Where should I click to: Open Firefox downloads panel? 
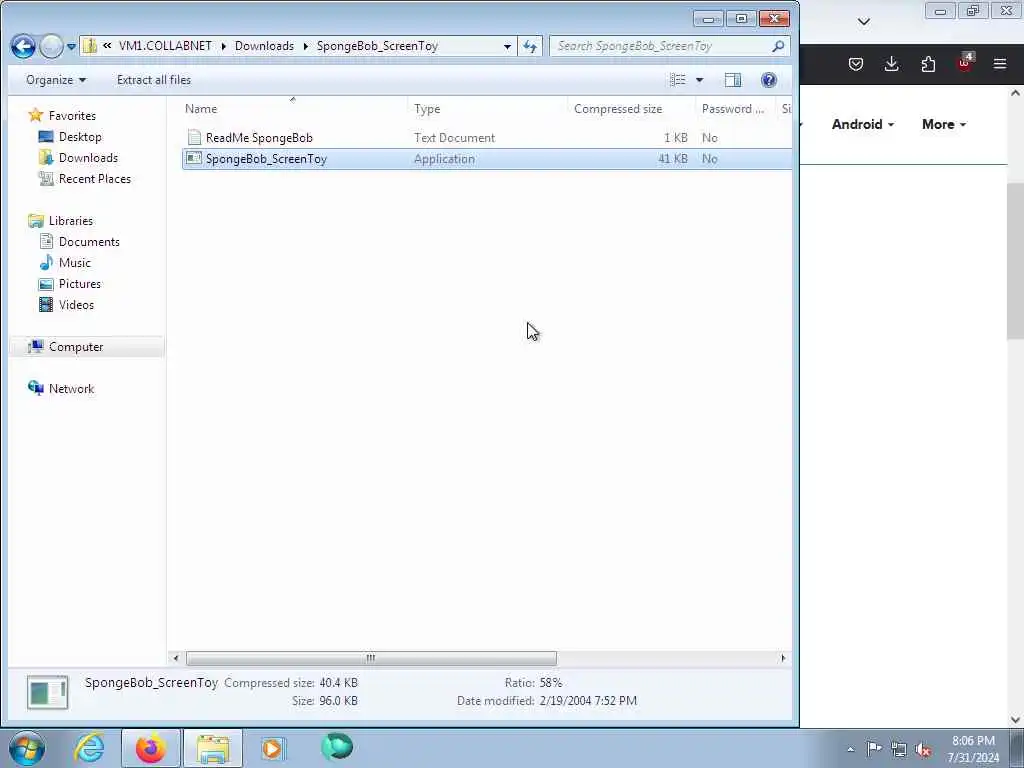891,64
